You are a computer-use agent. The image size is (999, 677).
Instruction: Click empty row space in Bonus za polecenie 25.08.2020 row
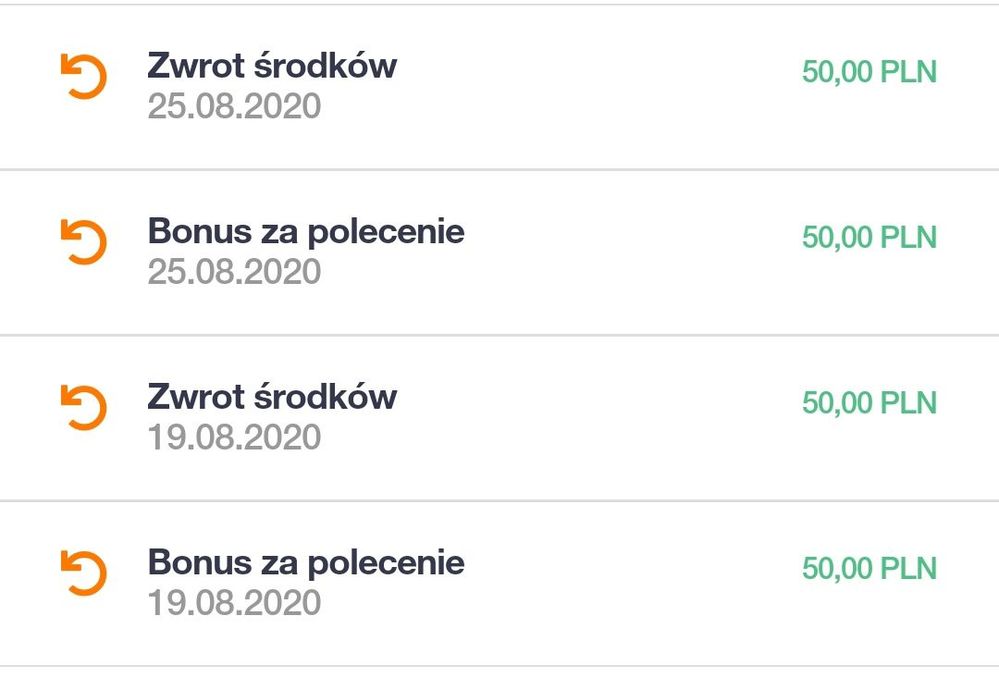tap(630, 251)
